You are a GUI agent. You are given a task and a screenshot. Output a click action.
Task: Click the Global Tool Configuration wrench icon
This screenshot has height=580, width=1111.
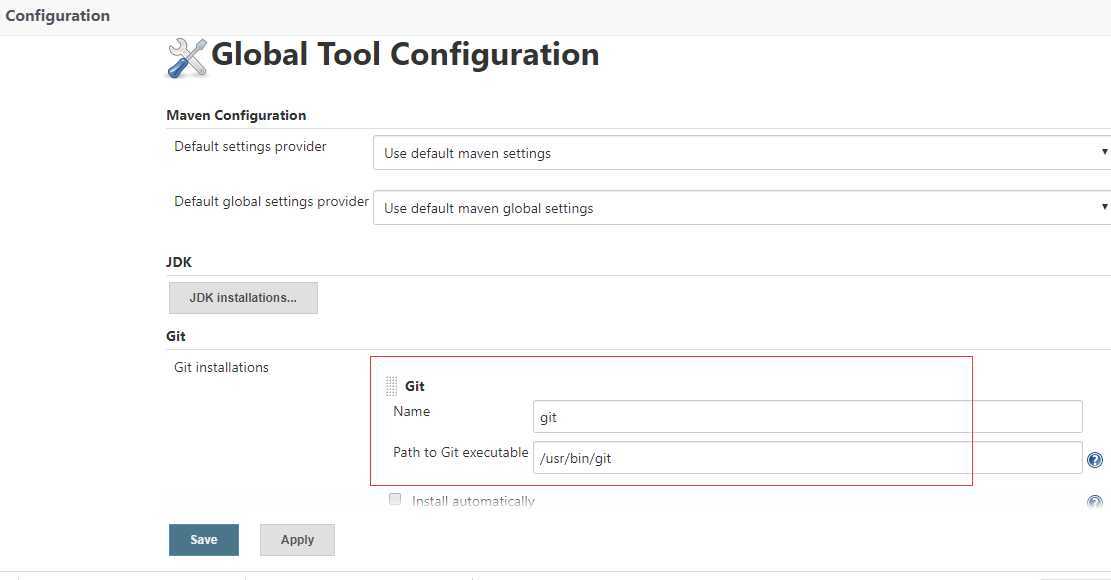[x=187, y=57]
